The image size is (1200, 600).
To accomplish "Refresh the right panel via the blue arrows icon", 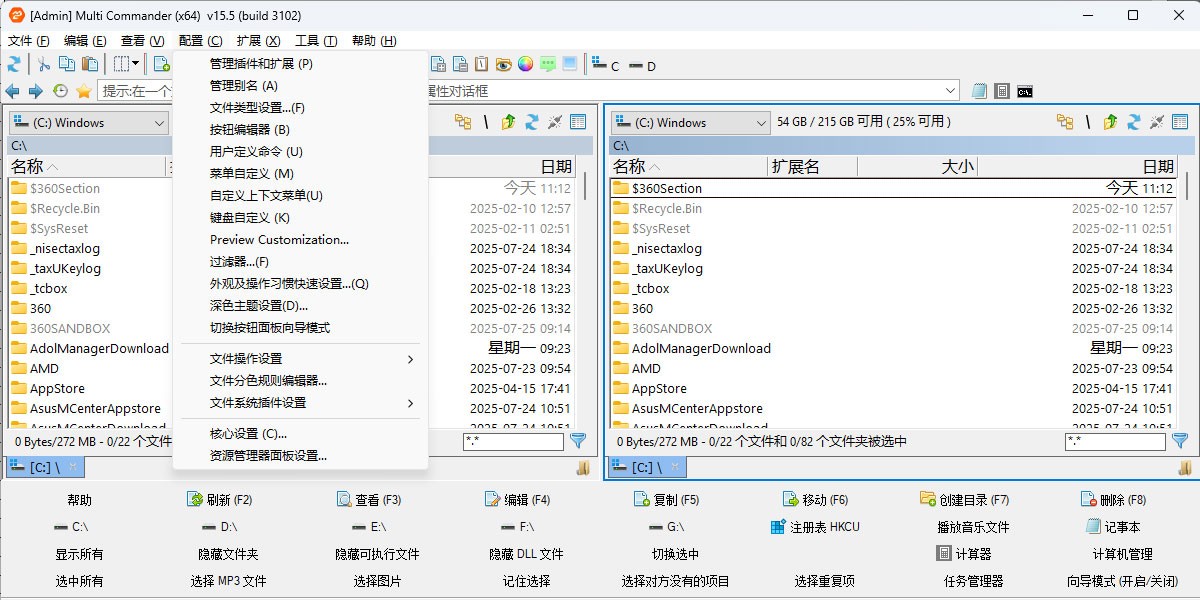I will pos(1133,122).
